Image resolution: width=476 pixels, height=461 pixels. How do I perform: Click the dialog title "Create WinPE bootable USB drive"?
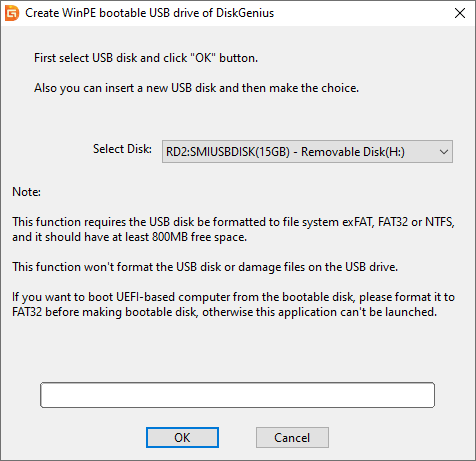(149, 13)
